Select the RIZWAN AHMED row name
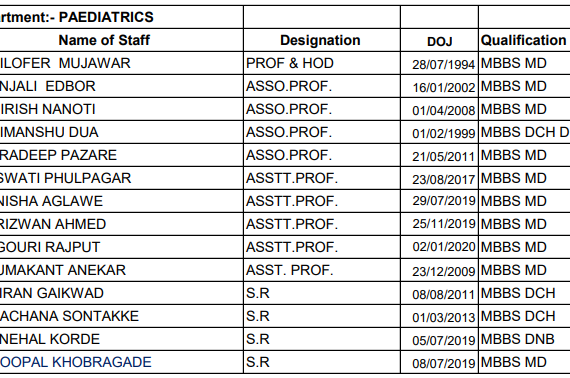This screenshot has height=378, width=570. [x=53, y=224]
